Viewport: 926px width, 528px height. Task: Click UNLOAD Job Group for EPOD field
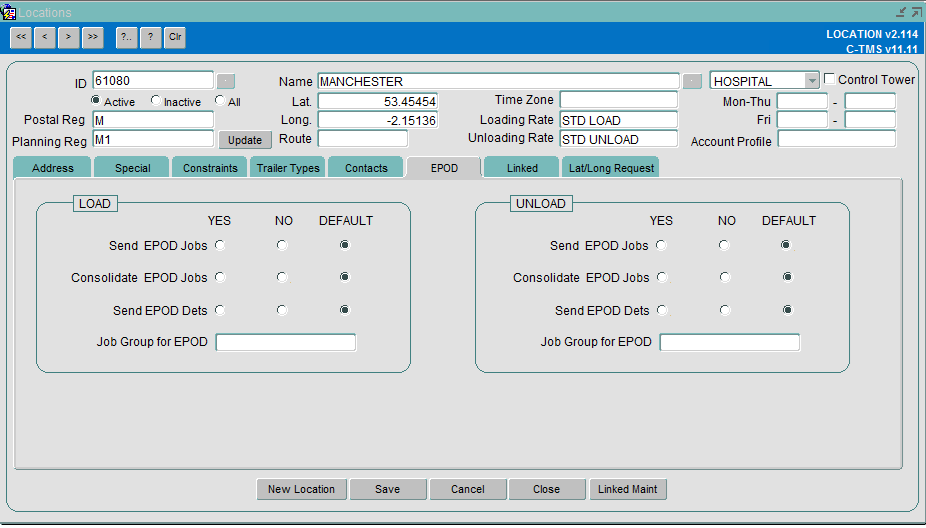(x=730, y=343)
